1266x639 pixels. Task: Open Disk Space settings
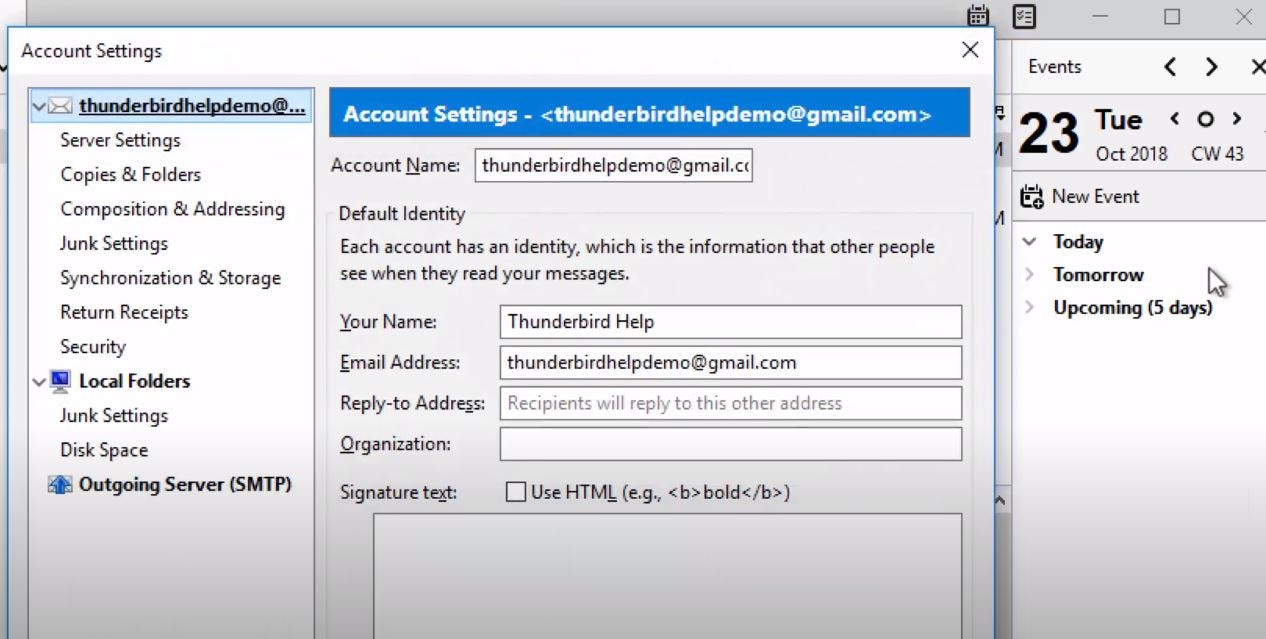[104, 450]
